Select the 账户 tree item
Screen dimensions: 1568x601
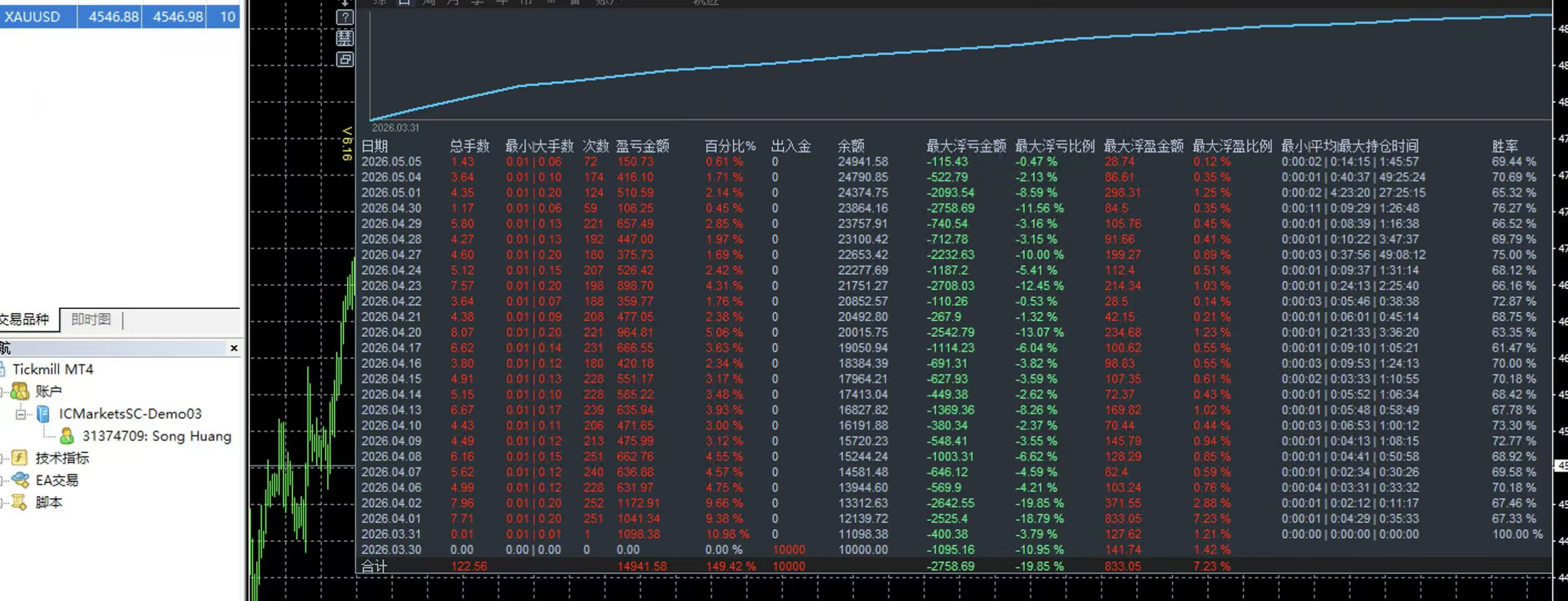pyautogui.click(x=49, y=391)
